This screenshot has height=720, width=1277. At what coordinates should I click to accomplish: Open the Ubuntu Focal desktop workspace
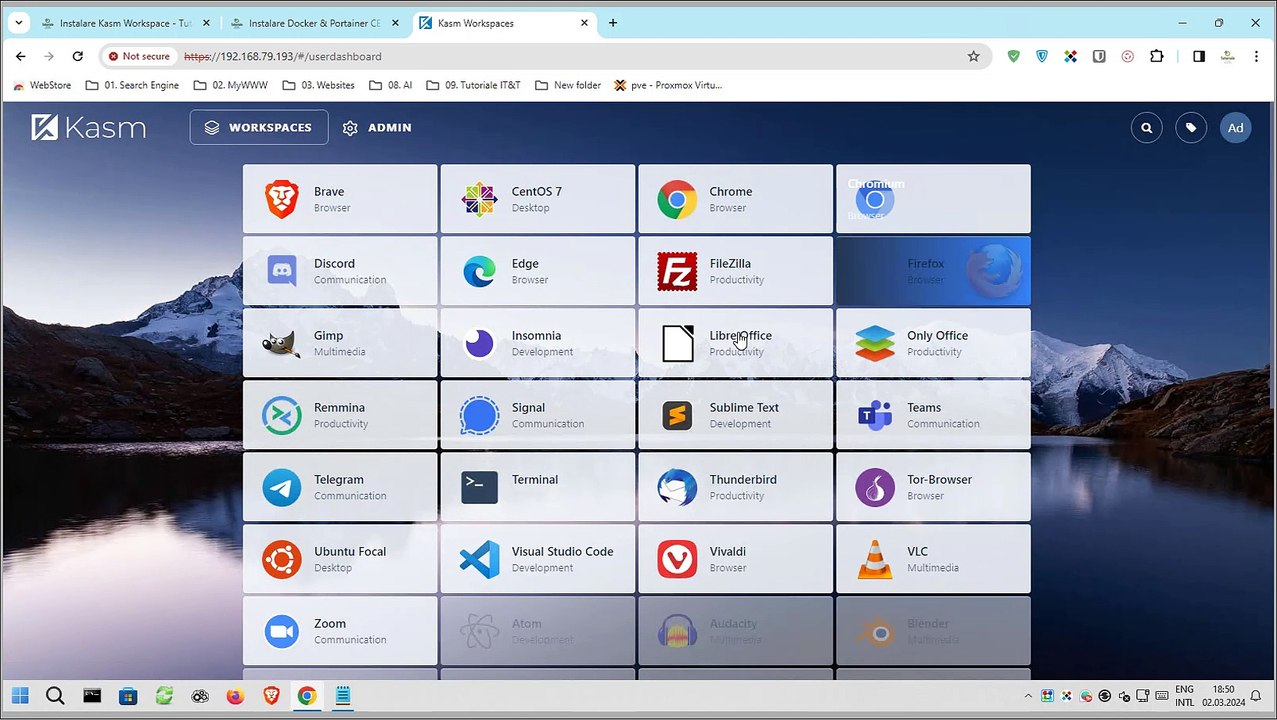340,559
